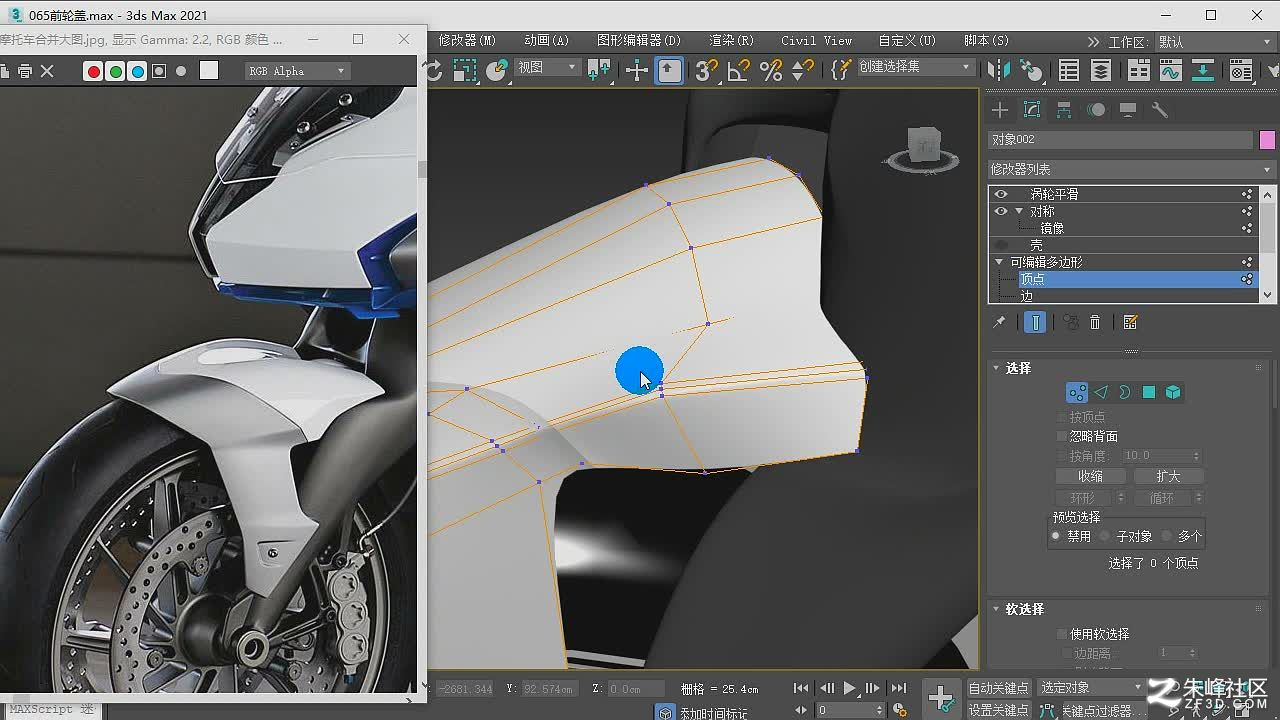Screen dimensions: 1280x720
Task: Click the Edit Named Selection Sets icon
Action: click(841, 69)
